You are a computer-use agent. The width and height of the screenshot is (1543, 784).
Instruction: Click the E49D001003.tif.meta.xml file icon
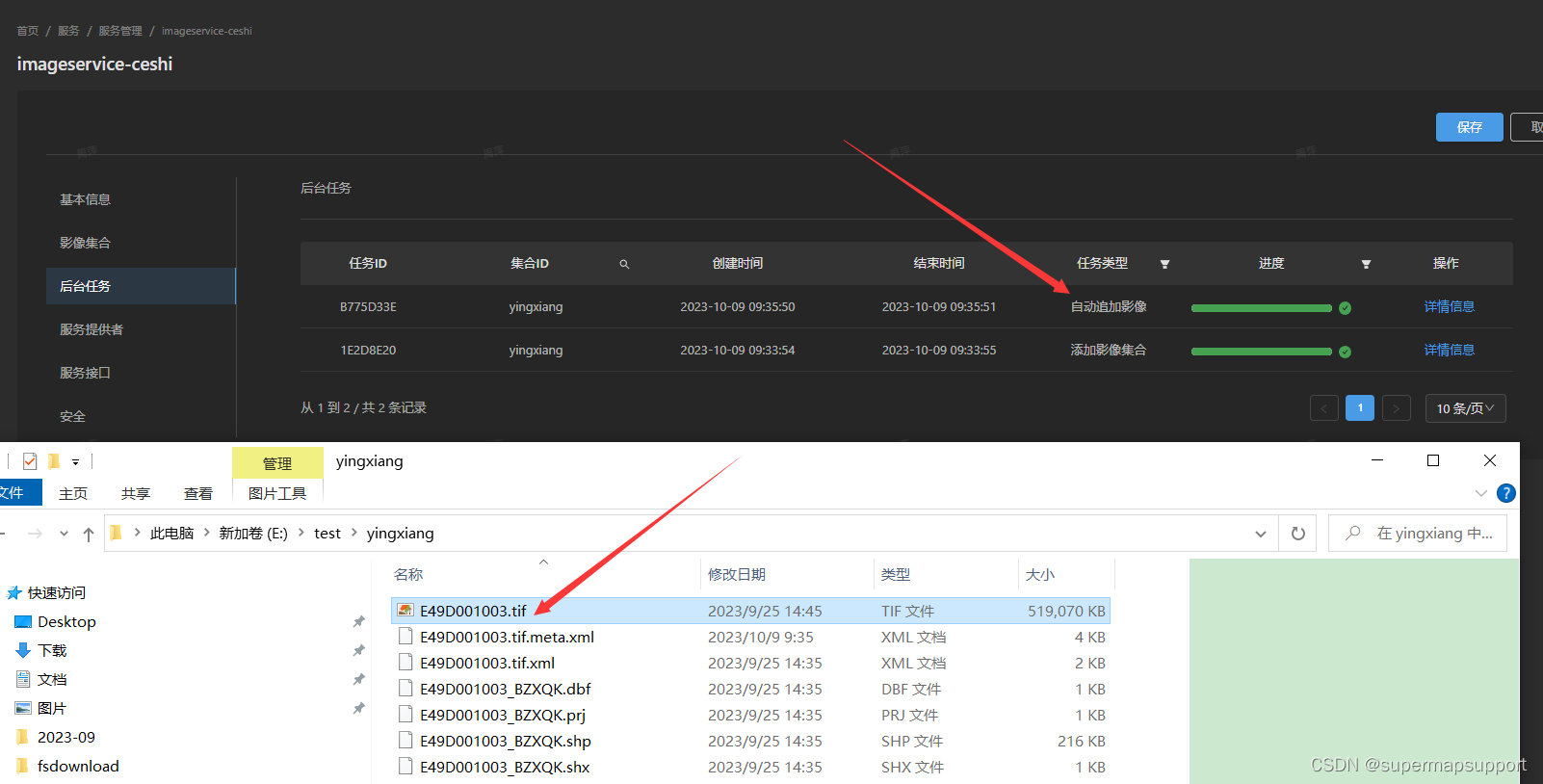click(x=405, y=637)
